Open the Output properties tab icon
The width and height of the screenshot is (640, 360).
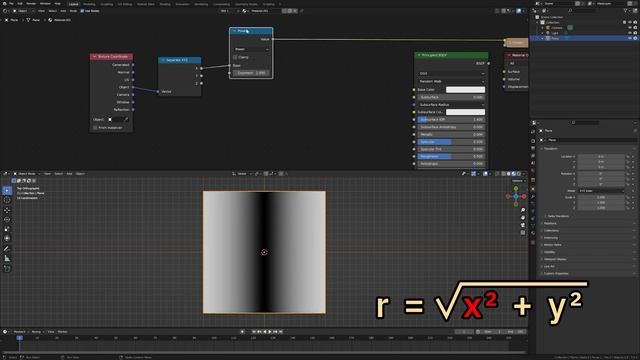533,148
